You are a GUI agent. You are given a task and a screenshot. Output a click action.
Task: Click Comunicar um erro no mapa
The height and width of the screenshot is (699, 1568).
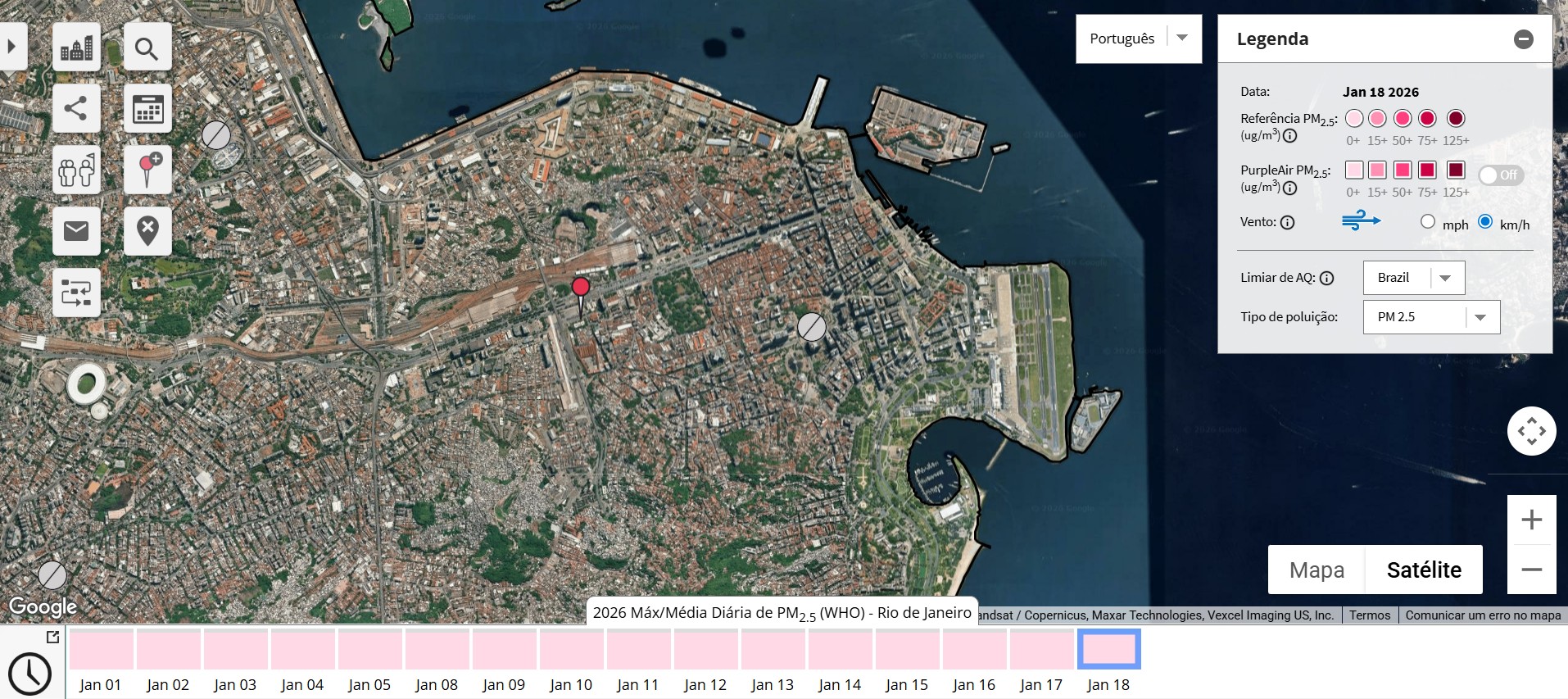tap(1483, 615)
